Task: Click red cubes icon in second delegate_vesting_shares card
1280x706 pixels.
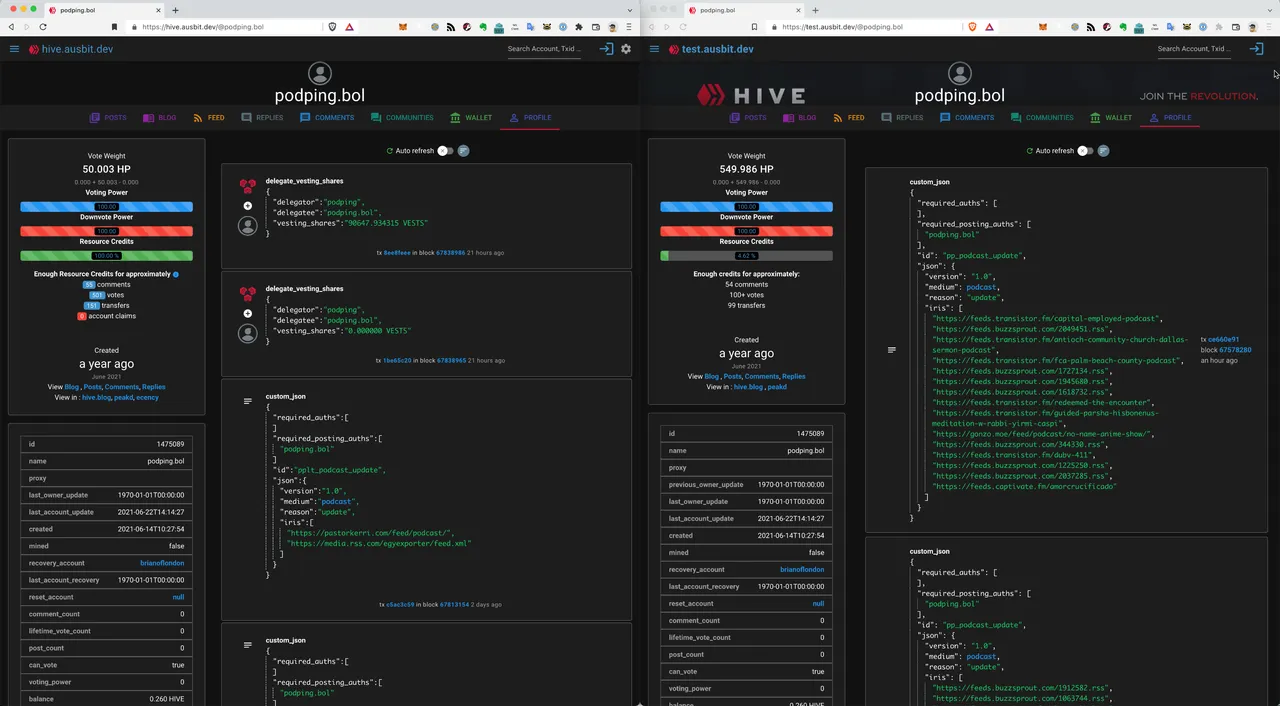Action: coord(248,294)
